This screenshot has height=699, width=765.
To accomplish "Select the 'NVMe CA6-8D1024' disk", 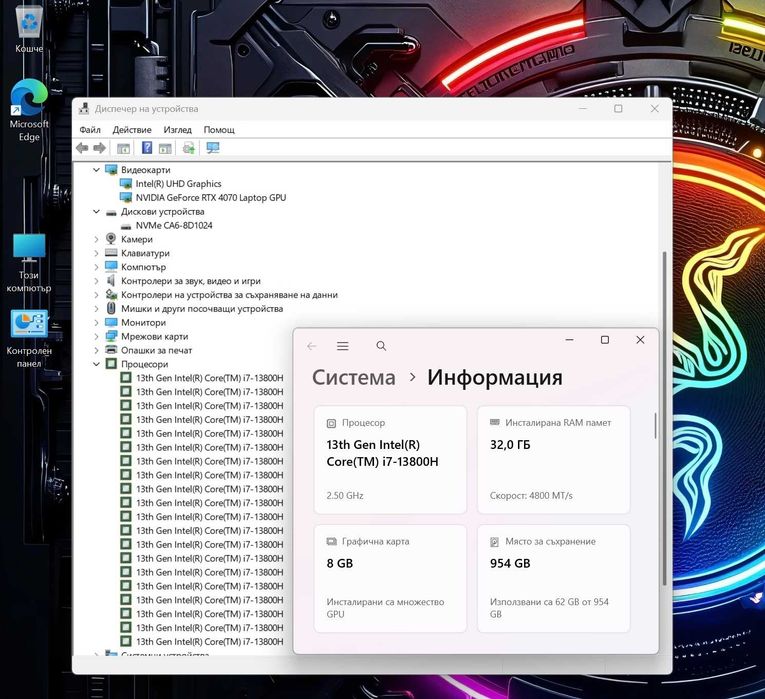I will 174,225.
